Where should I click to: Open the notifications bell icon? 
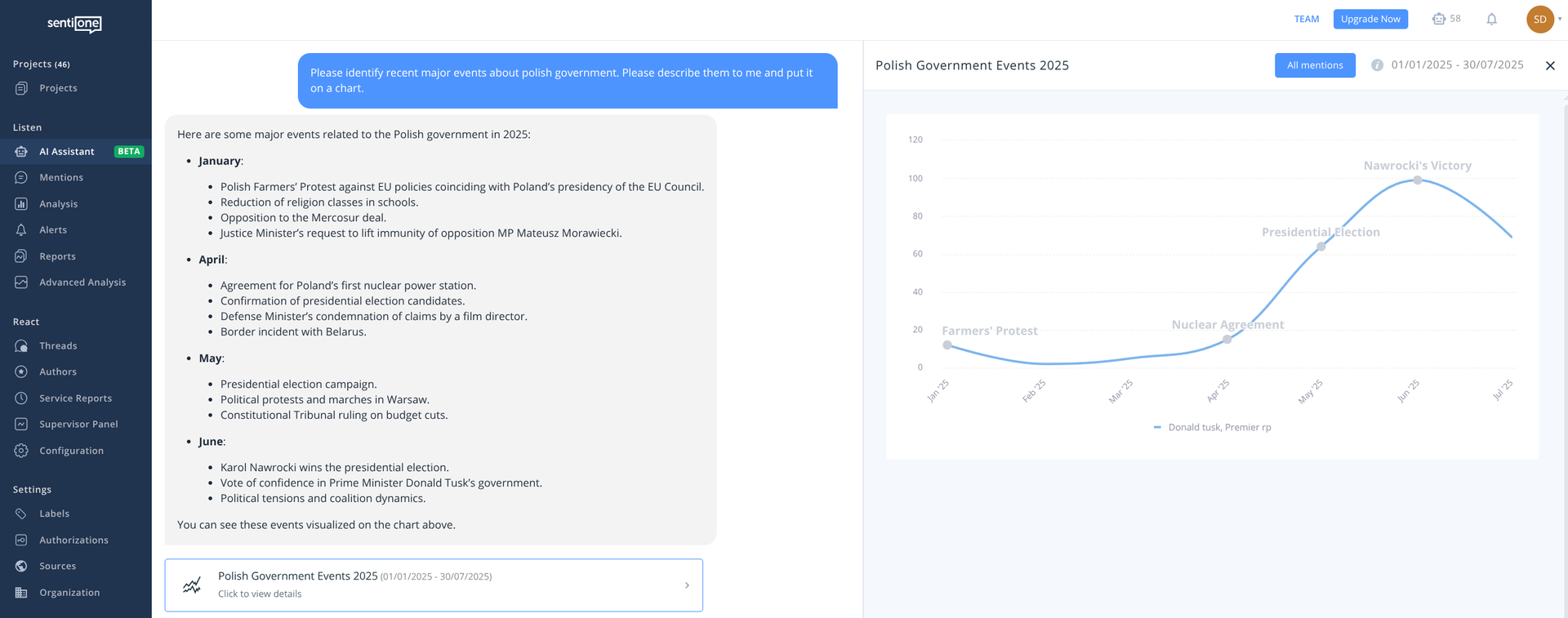click(x=1491, y=19)
